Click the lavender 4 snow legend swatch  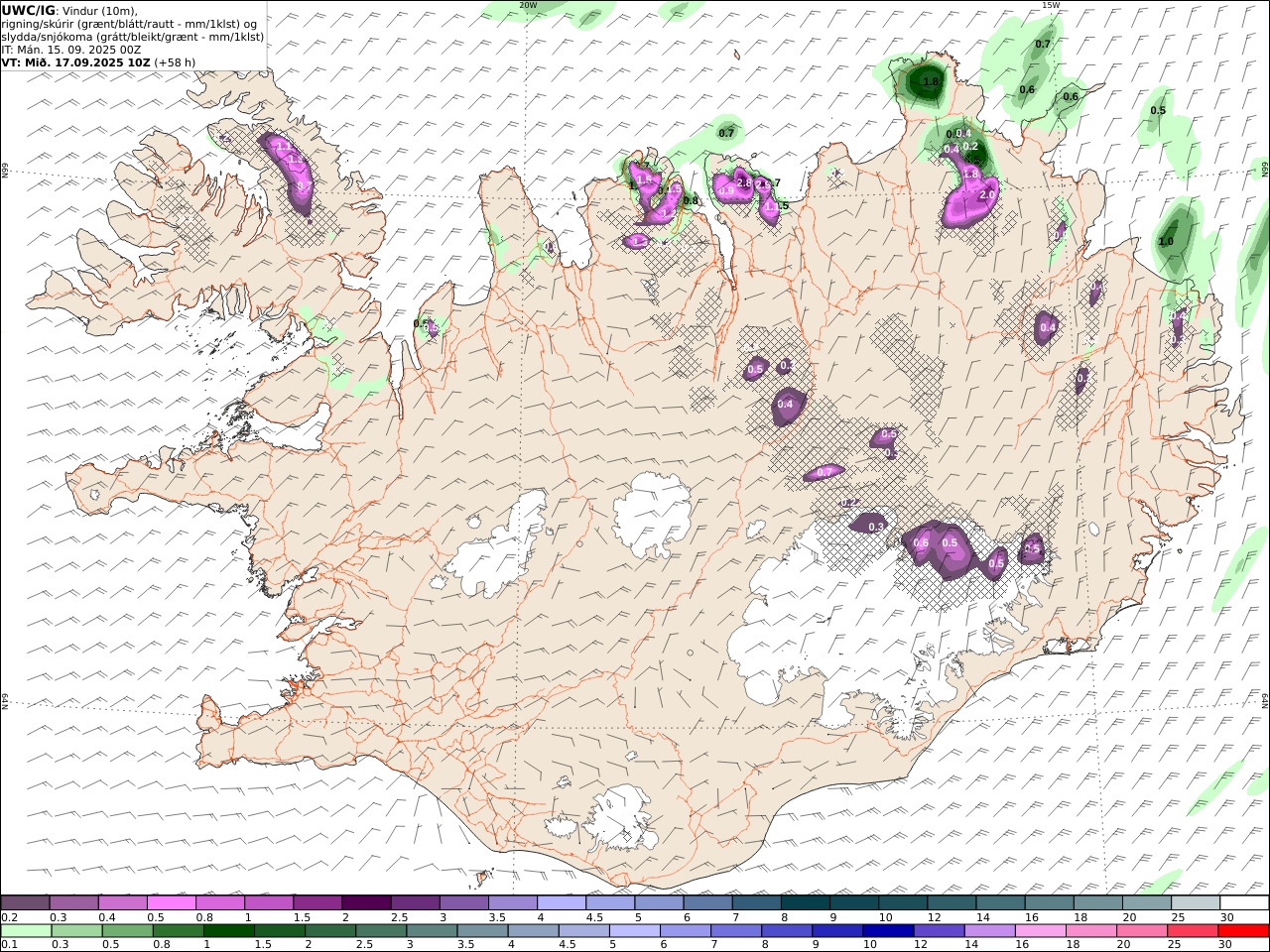[x=562, y=902]
